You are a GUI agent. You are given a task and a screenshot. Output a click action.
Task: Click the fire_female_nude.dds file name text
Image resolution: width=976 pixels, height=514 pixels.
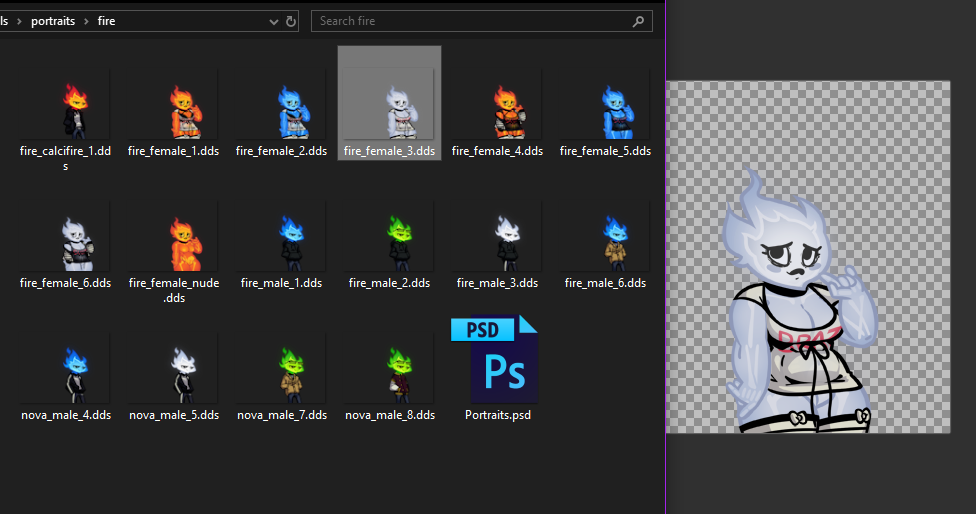(x=174, y=291)
